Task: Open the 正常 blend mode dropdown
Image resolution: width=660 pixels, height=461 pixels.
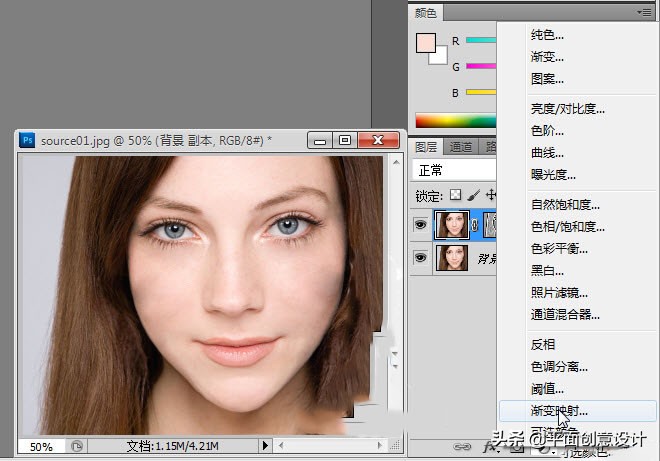Action: pos(455,170)
